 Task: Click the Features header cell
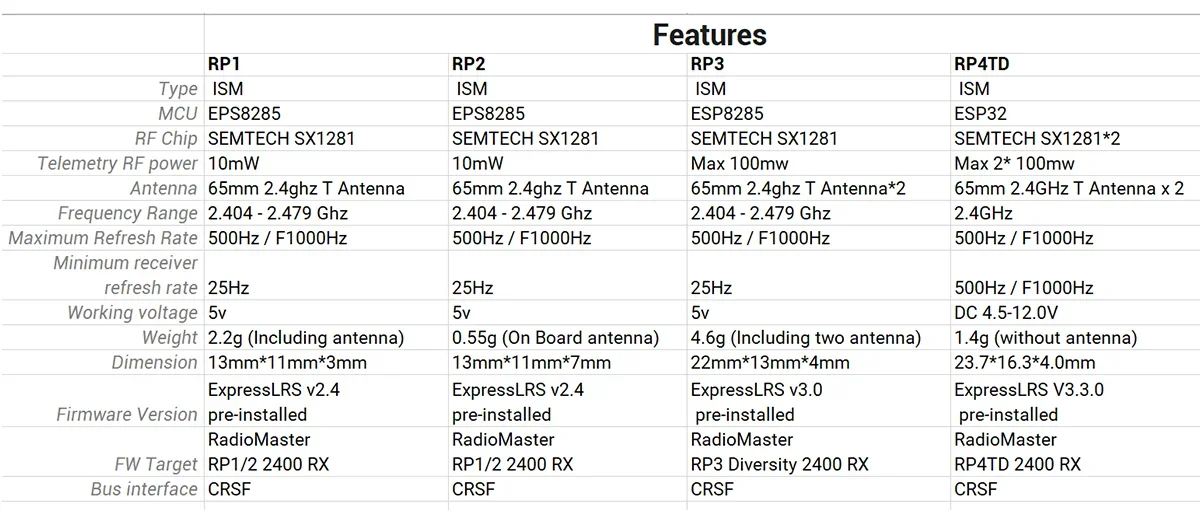(709, 35)
